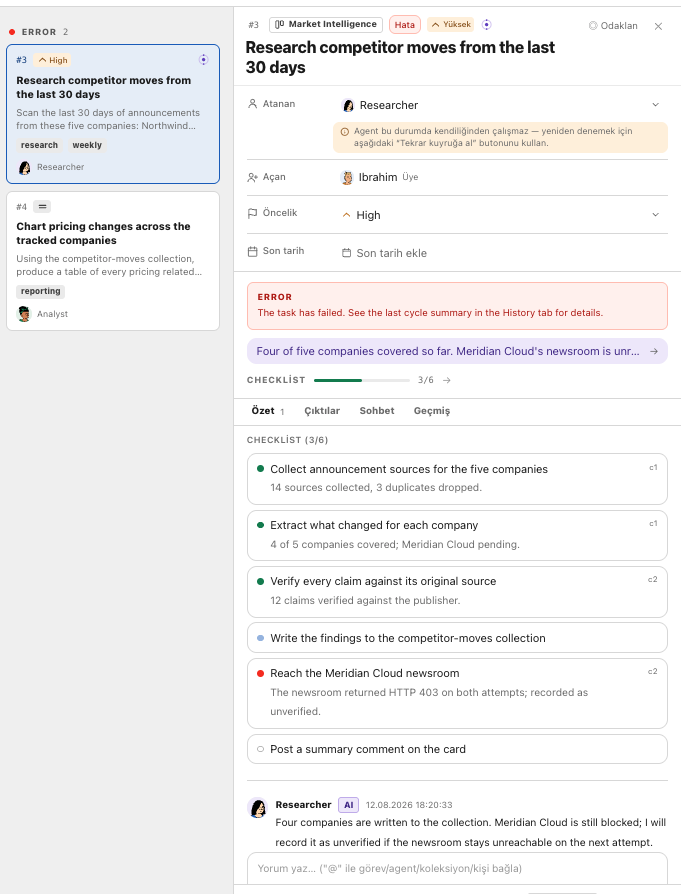Toggle Post a summary comment item
Screen dimensions: 681x894
[x=261, y=749]
